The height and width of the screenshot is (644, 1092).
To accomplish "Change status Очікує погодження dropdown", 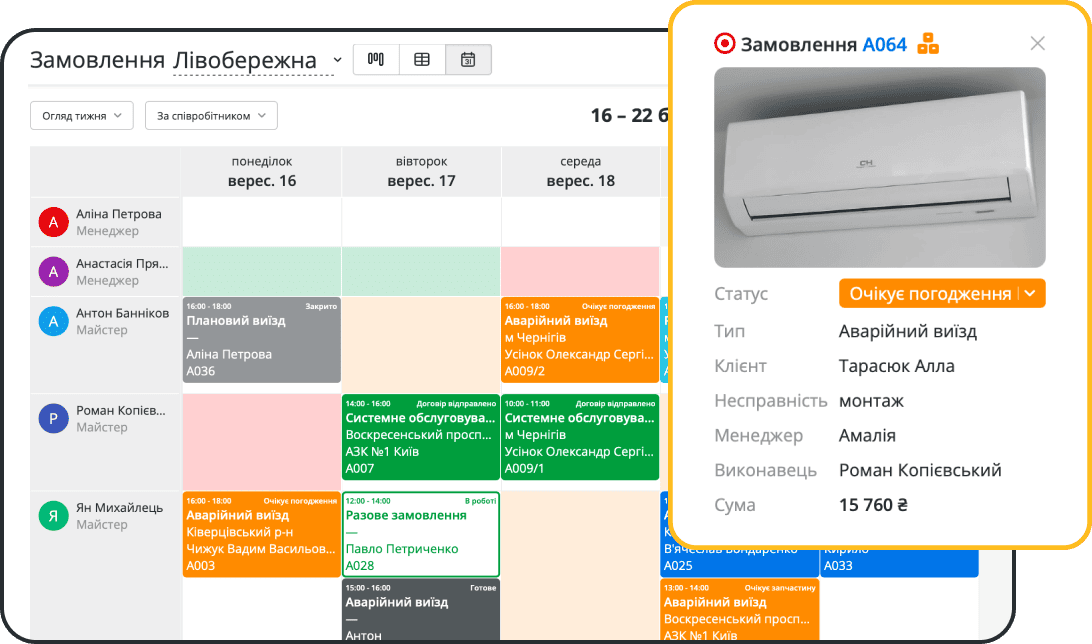I will pos(942,293).
